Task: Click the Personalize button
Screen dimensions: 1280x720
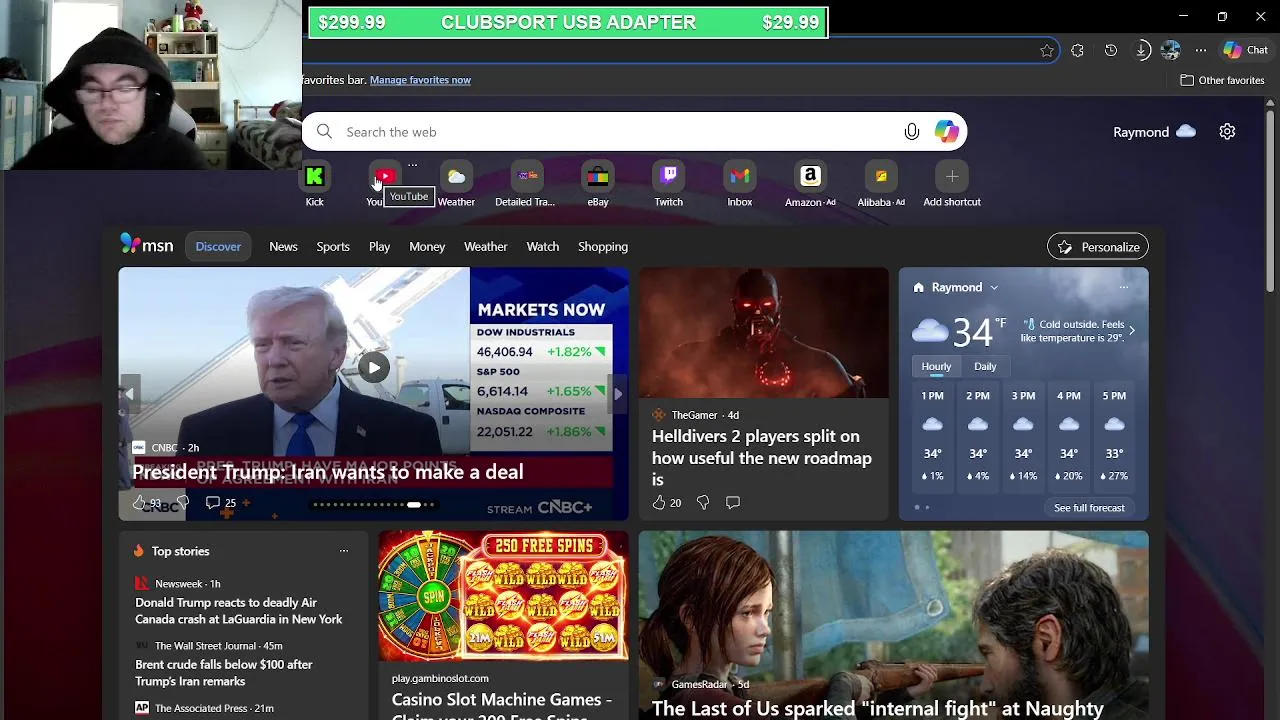Action: pyautogui.click(x=1098, y=247)
